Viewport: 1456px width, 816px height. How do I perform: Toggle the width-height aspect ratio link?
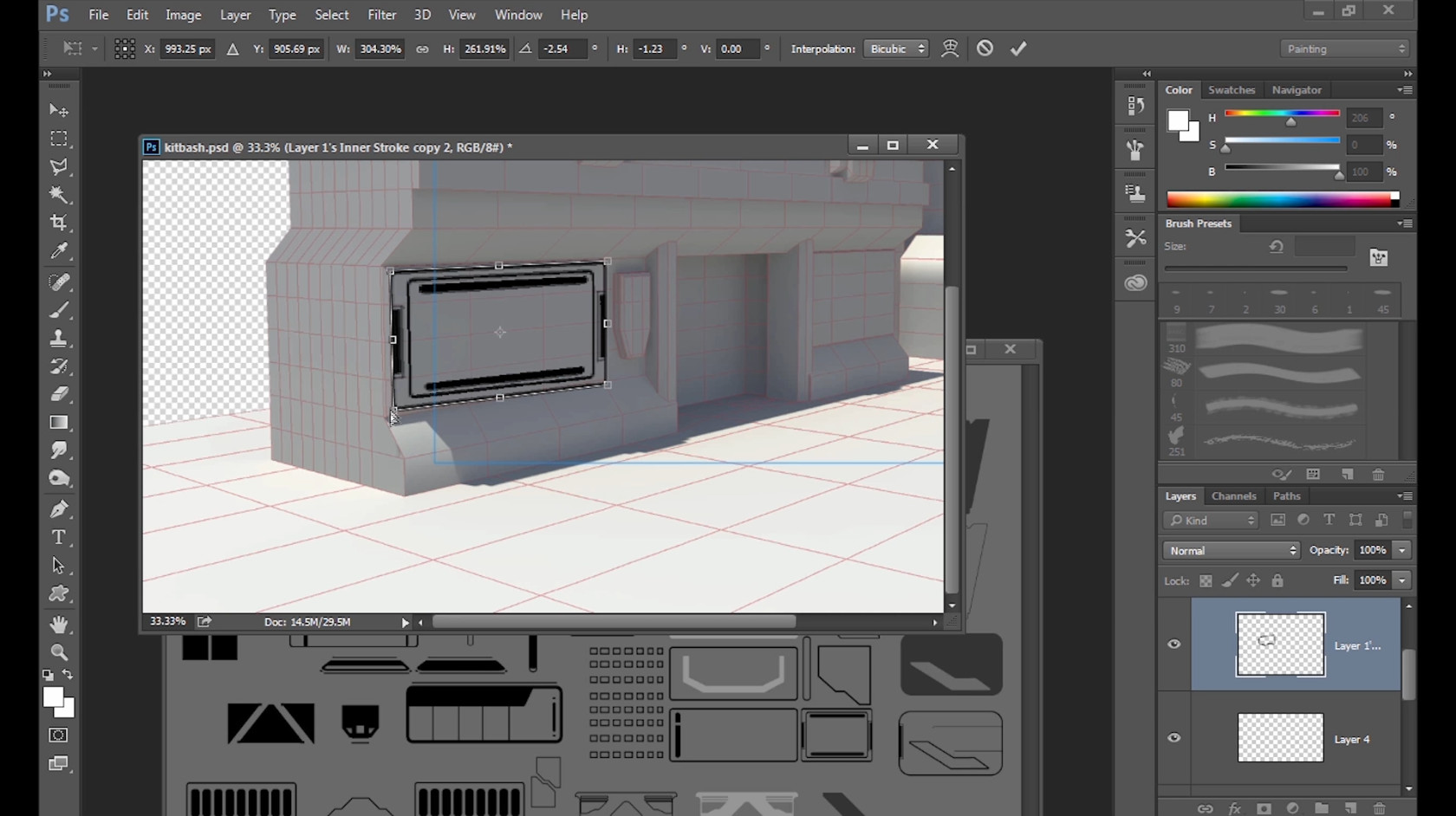pyautogui.click(x=422, y=49)
